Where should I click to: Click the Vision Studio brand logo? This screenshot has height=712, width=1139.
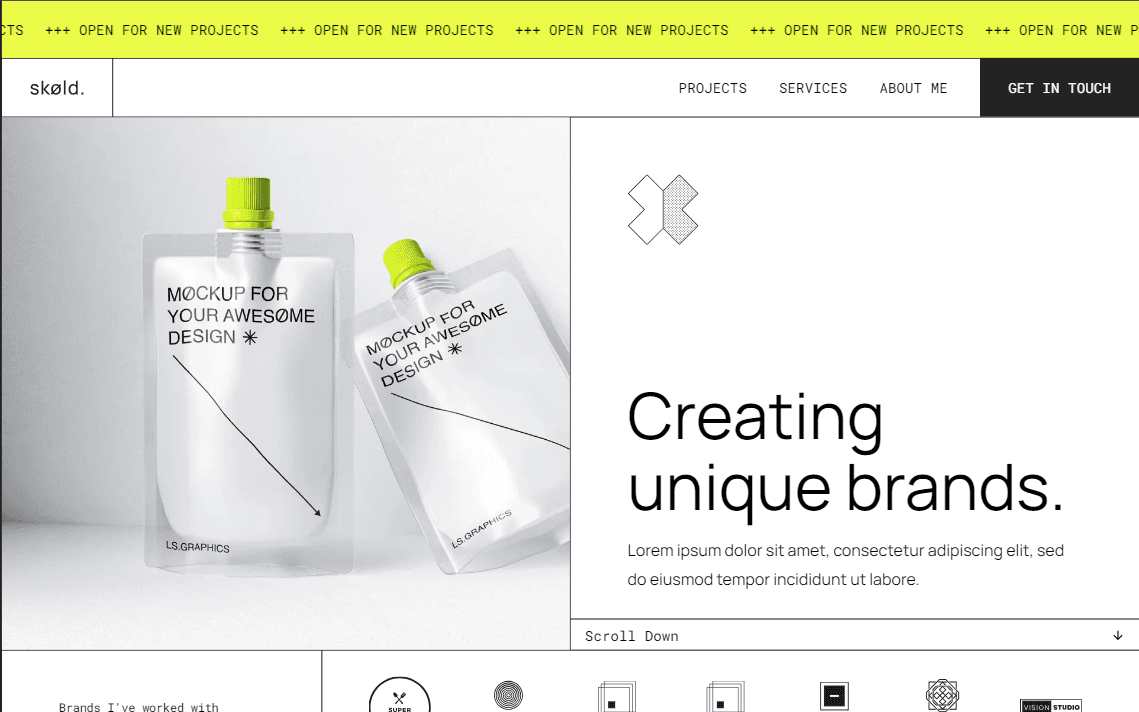coord(1050,705)
